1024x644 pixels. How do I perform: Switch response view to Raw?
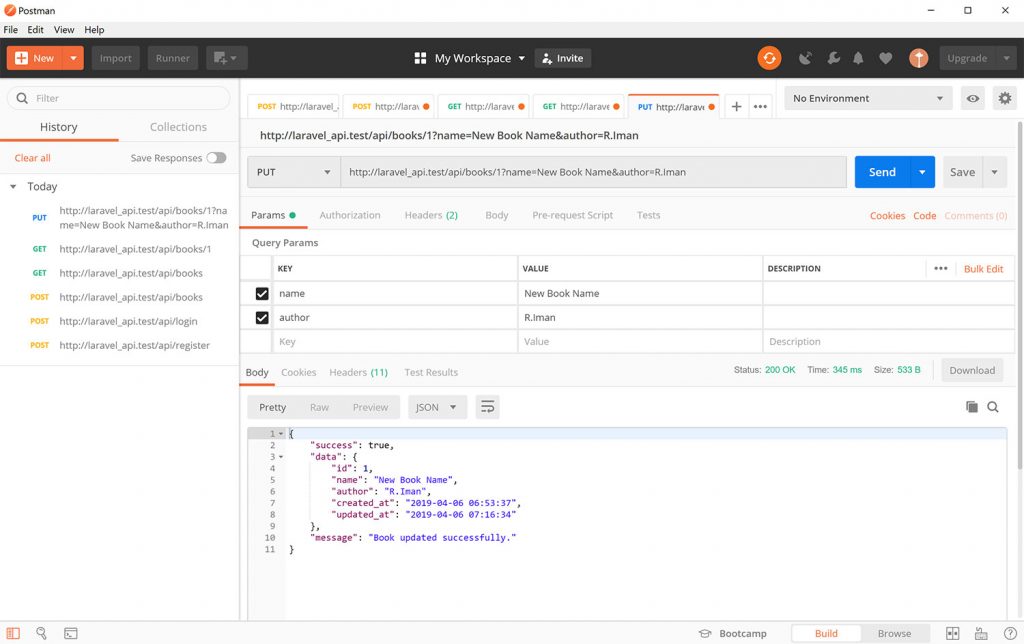click(x=319, y=407)
